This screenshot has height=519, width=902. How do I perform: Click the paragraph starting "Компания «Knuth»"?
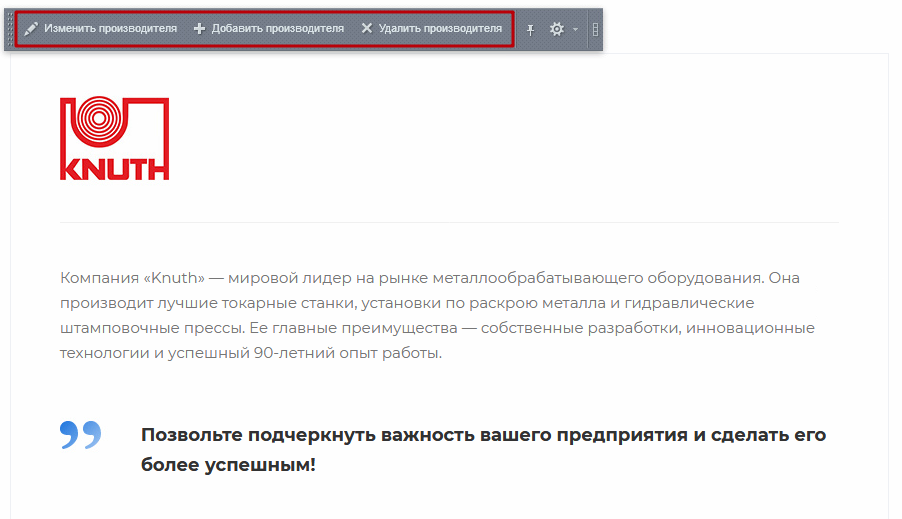tap(437, 315)
